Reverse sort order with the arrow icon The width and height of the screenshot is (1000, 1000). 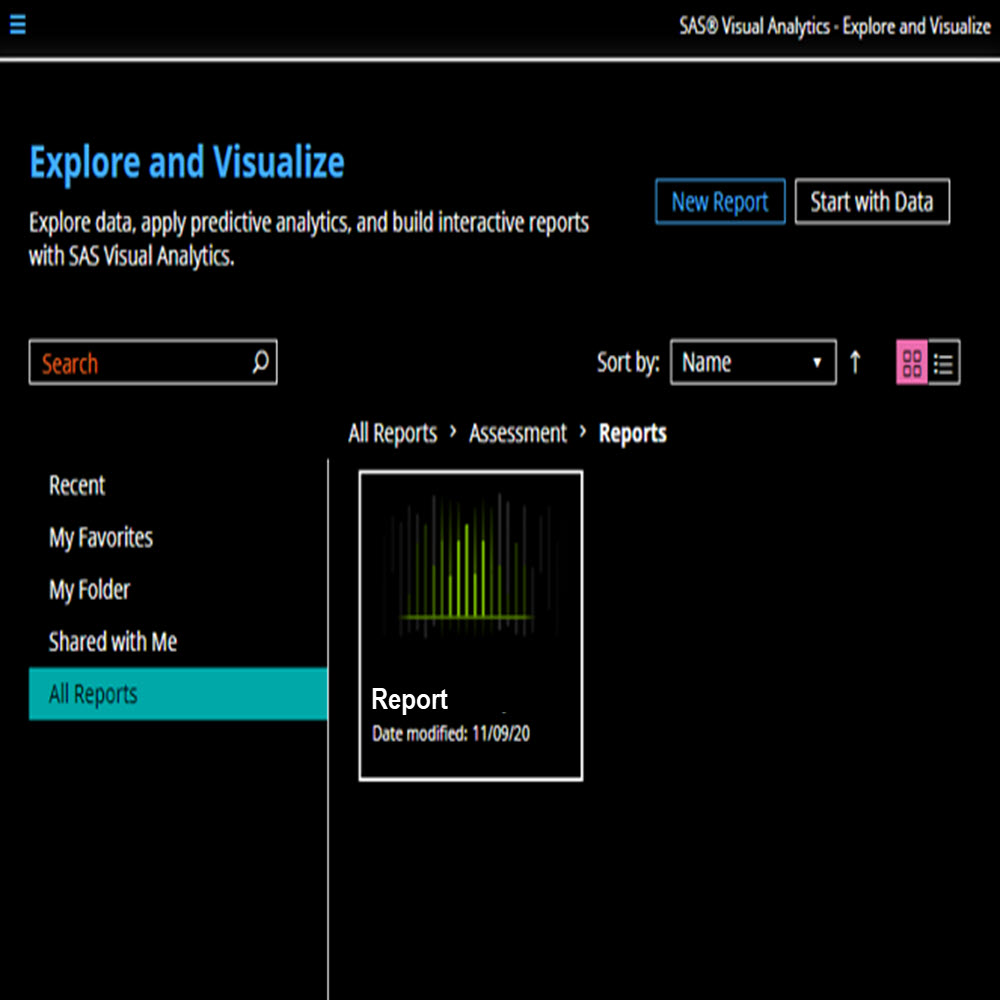[855, 362]
